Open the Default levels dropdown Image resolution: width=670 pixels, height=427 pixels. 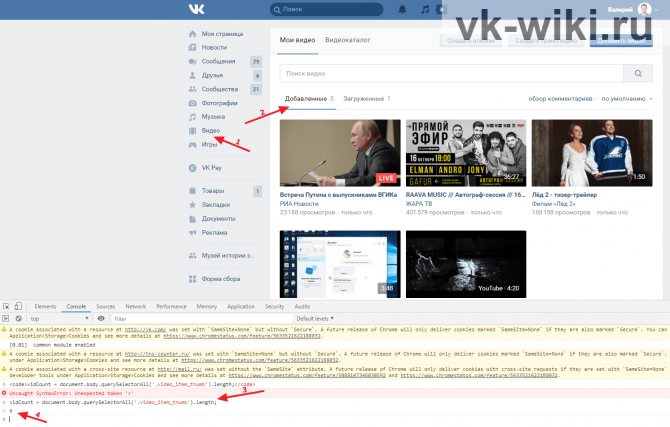[x=315, y=318]
